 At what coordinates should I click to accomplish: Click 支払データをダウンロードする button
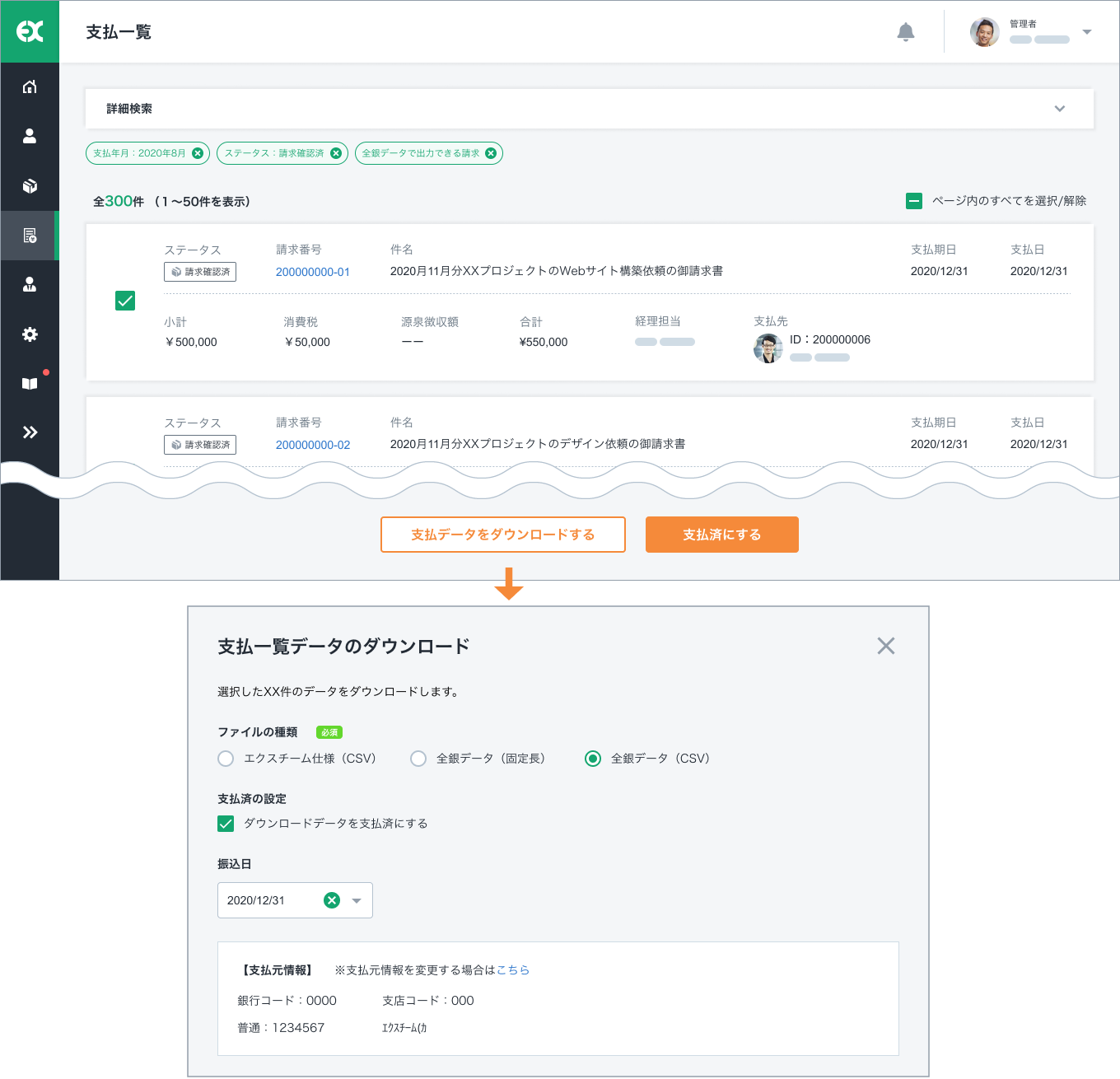[502, 535]
